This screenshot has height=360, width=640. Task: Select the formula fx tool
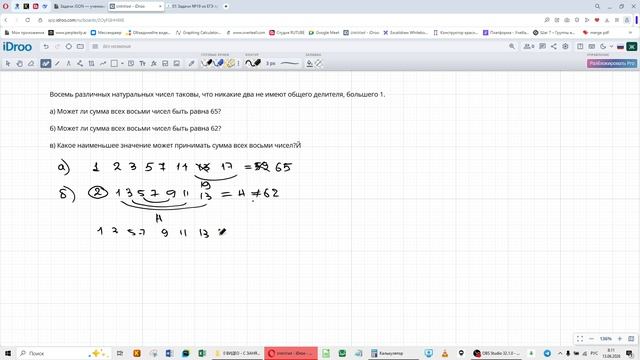pyautogui.click(x=153, y=63)
